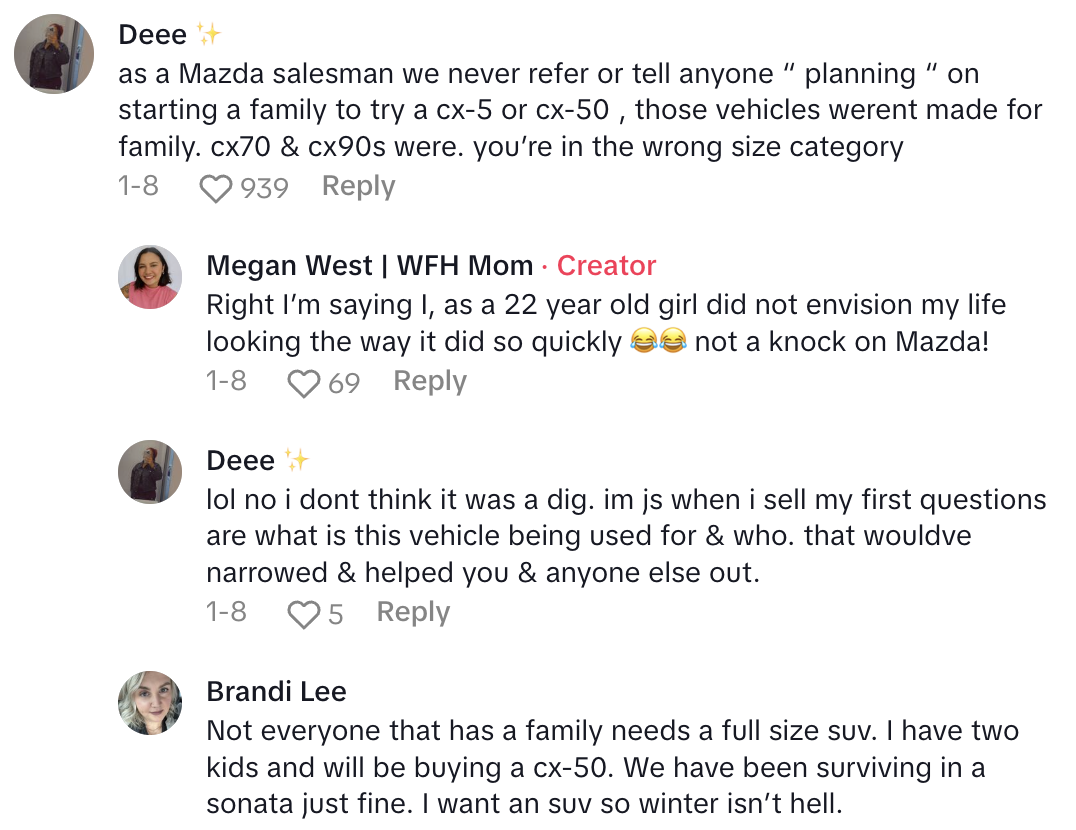Click the 1-8 date on Megan's reply

(x=226, y=382)
